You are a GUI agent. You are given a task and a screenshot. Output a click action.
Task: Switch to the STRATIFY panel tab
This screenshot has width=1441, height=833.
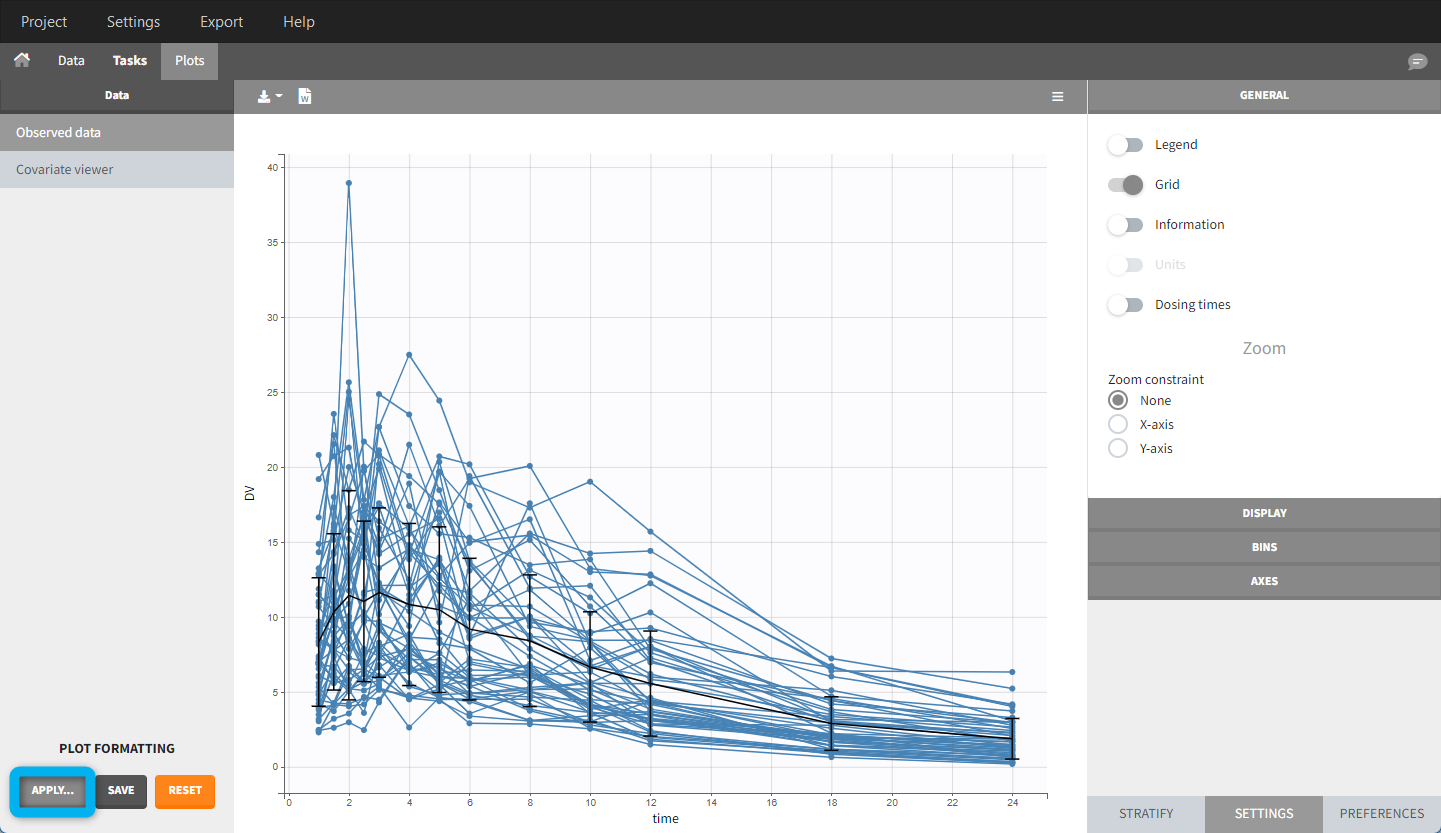pyautogui.click(x=1146, y=814)
